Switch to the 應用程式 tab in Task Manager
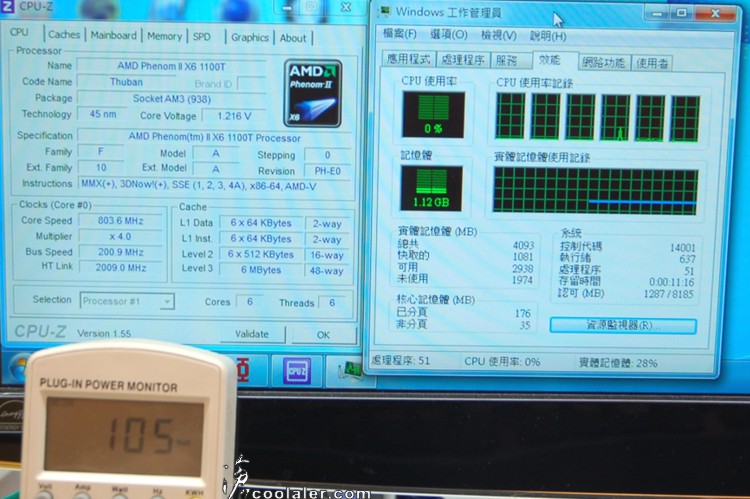 [x=408, y=59]
